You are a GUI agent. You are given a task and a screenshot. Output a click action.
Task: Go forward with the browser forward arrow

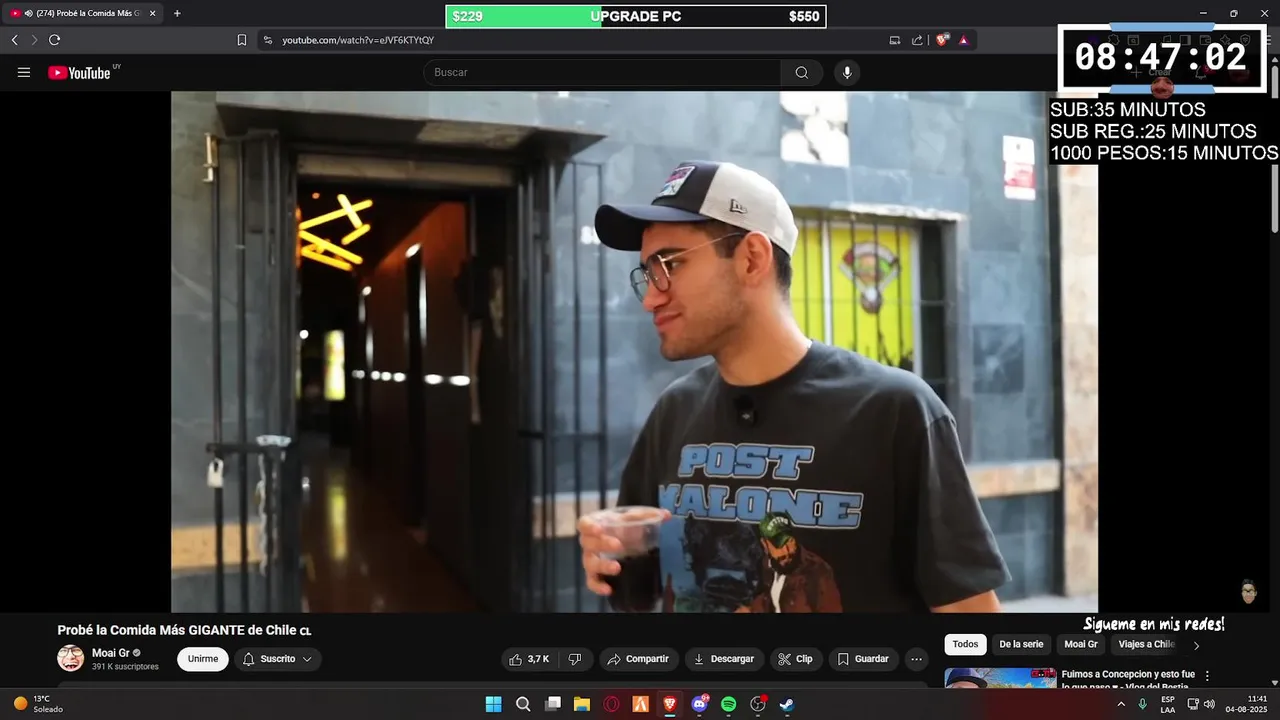coord(34,40)
